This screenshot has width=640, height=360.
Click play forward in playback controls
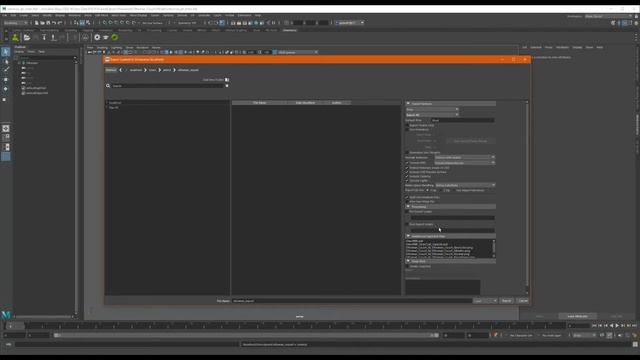click(x=617, y=326)
